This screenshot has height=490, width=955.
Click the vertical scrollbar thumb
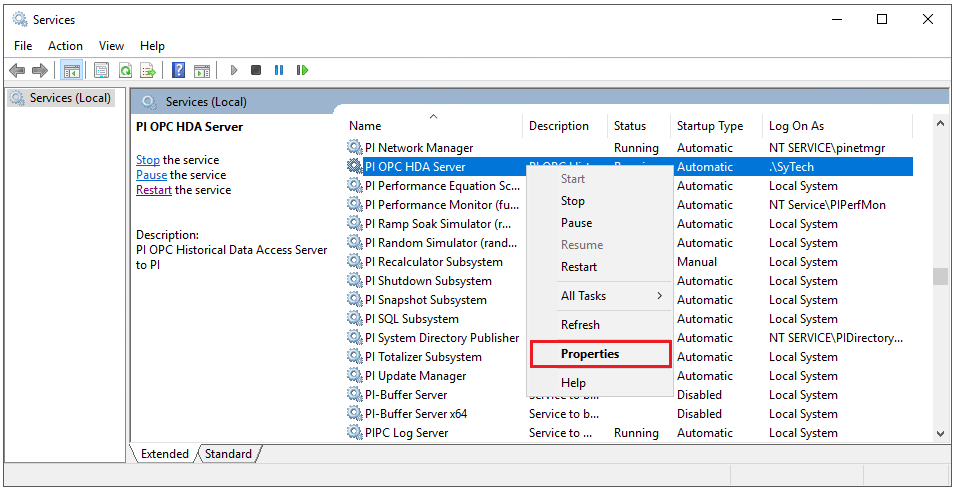coord(940,276)
